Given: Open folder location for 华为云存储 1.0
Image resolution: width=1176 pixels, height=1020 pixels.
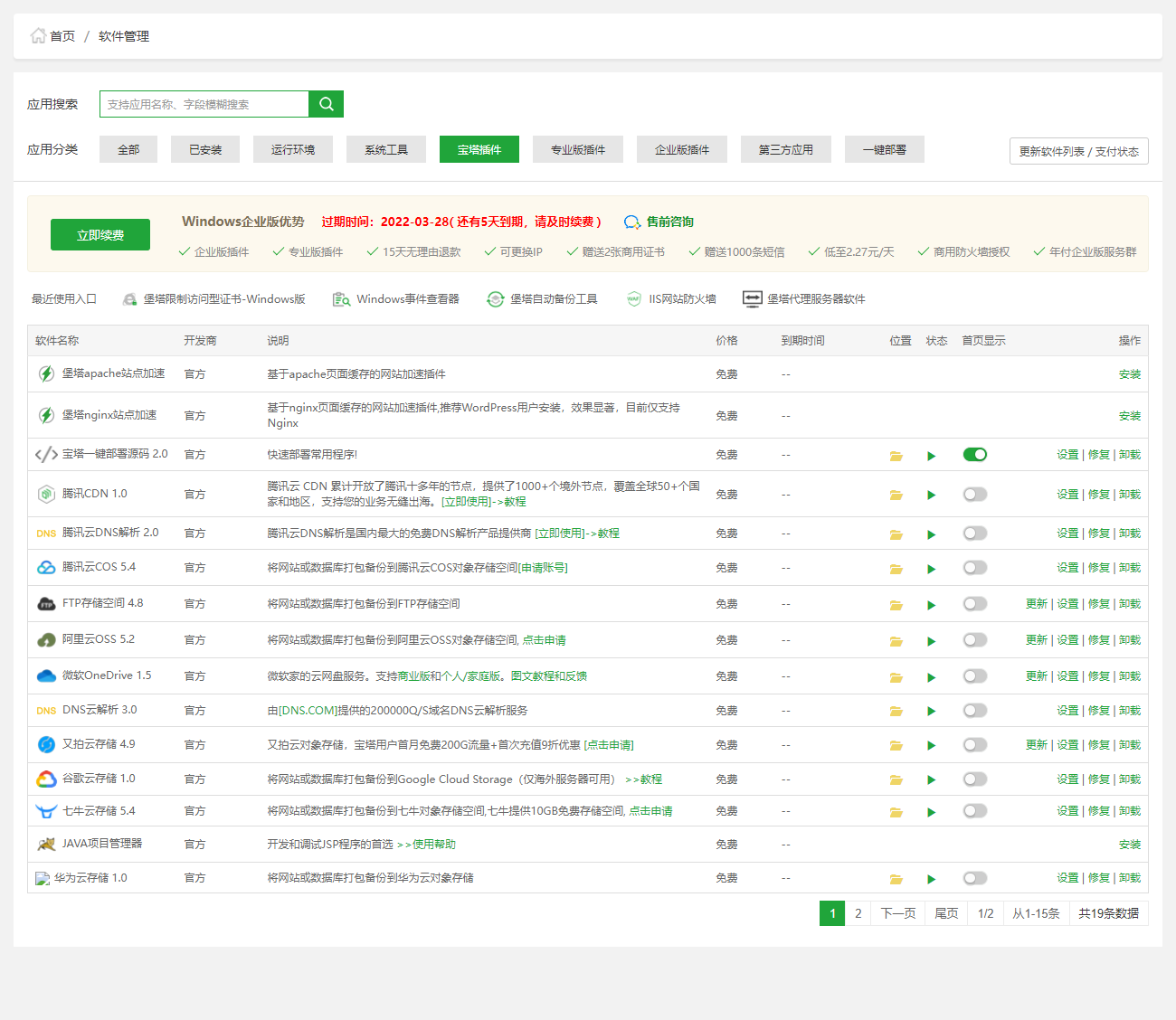Looking at the screenshot, I should point(896,879).
